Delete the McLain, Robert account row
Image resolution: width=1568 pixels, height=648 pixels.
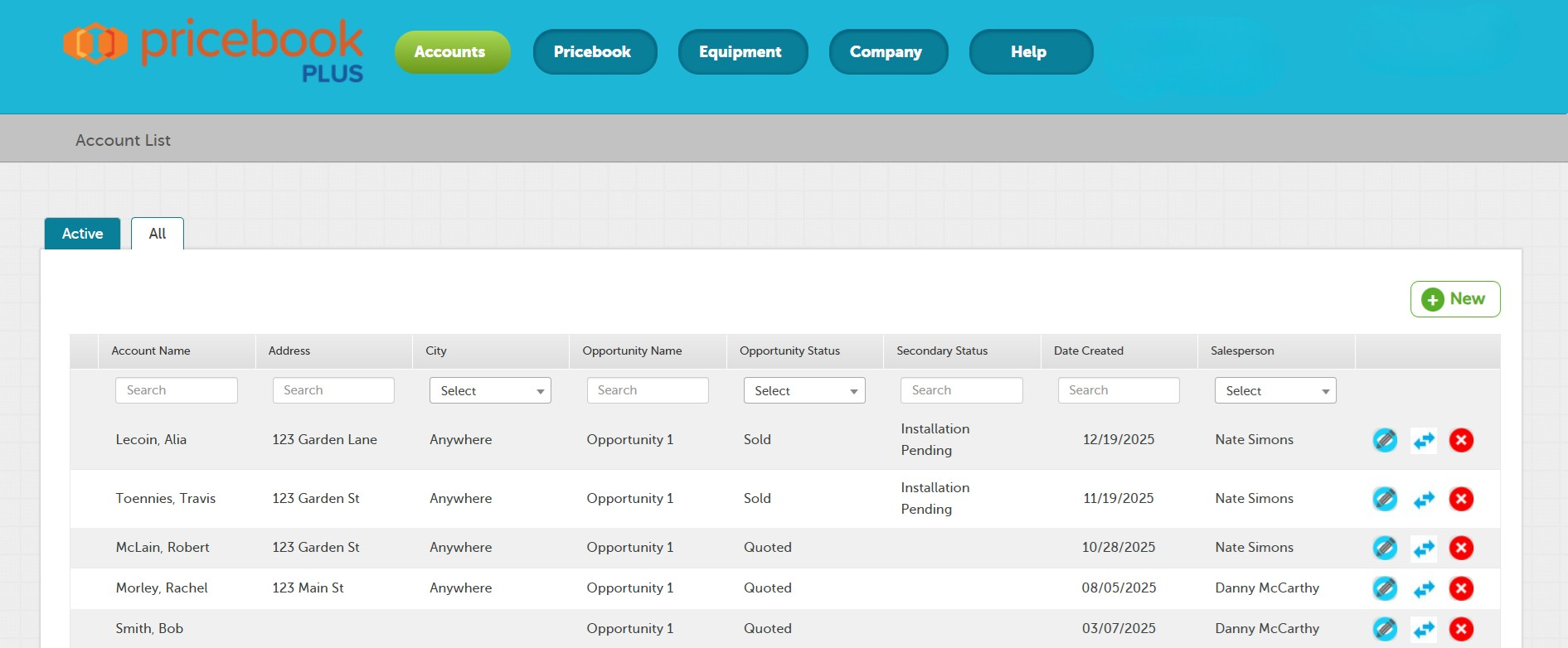click(1461, 548)
